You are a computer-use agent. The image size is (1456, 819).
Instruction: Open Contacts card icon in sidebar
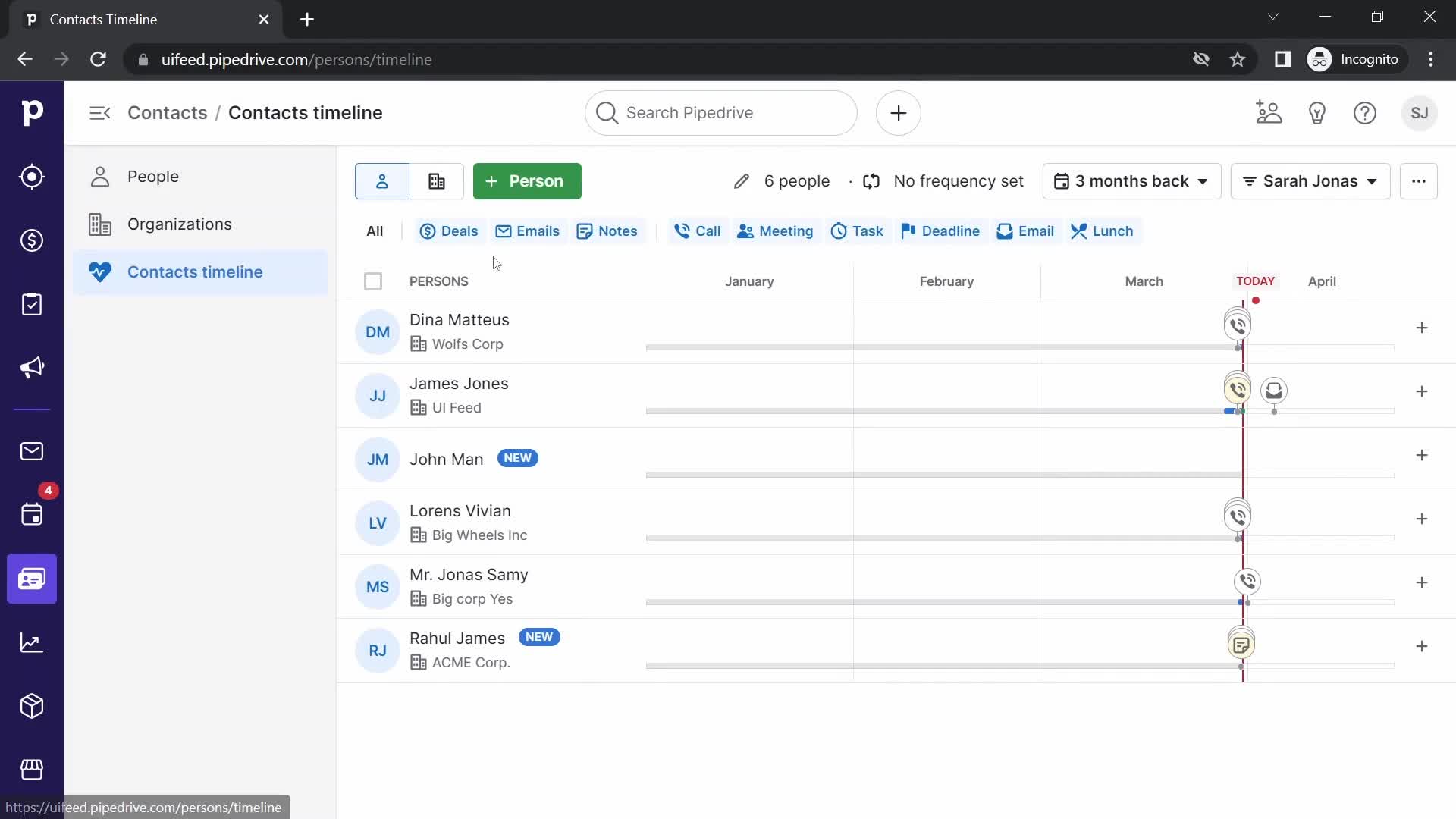click(32, 579)
